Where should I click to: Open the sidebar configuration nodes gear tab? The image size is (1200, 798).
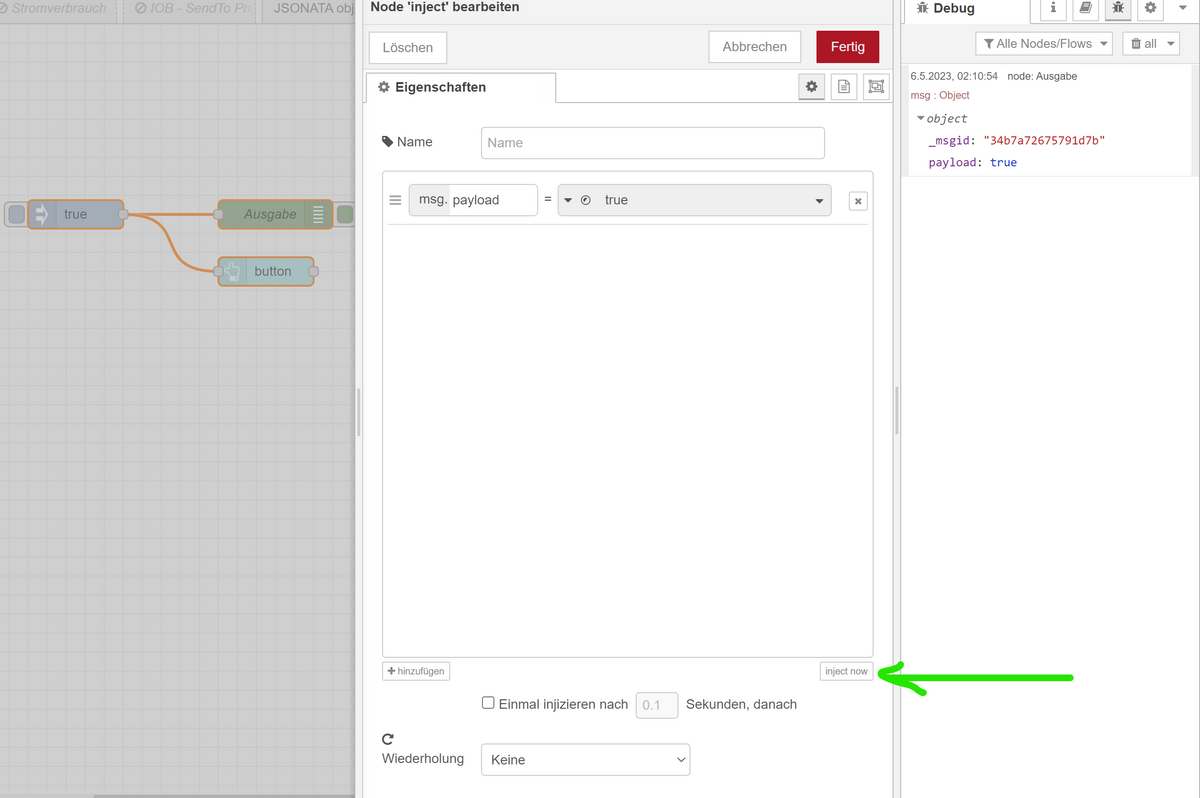pyautogui.click(x=1150, y=9)
